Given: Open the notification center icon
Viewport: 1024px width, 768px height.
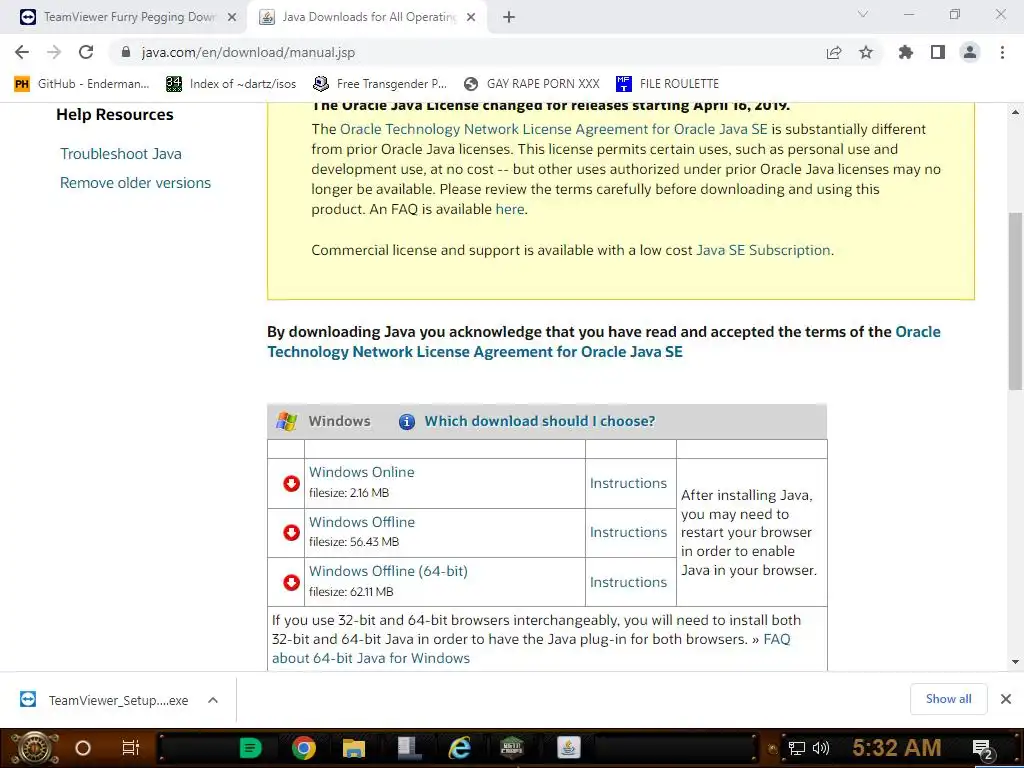Looking at the screenshot, I should click(x=982, y=750).
